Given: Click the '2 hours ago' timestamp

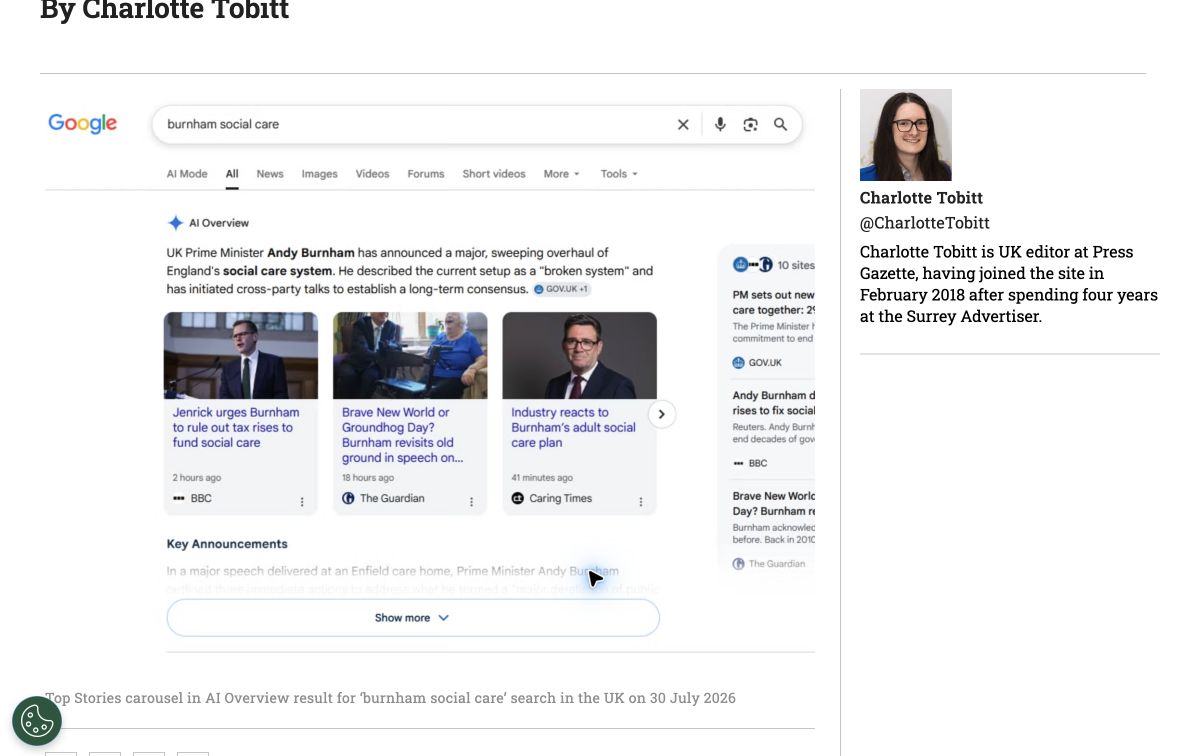Looking at the screenshot, I should [197, 478].
